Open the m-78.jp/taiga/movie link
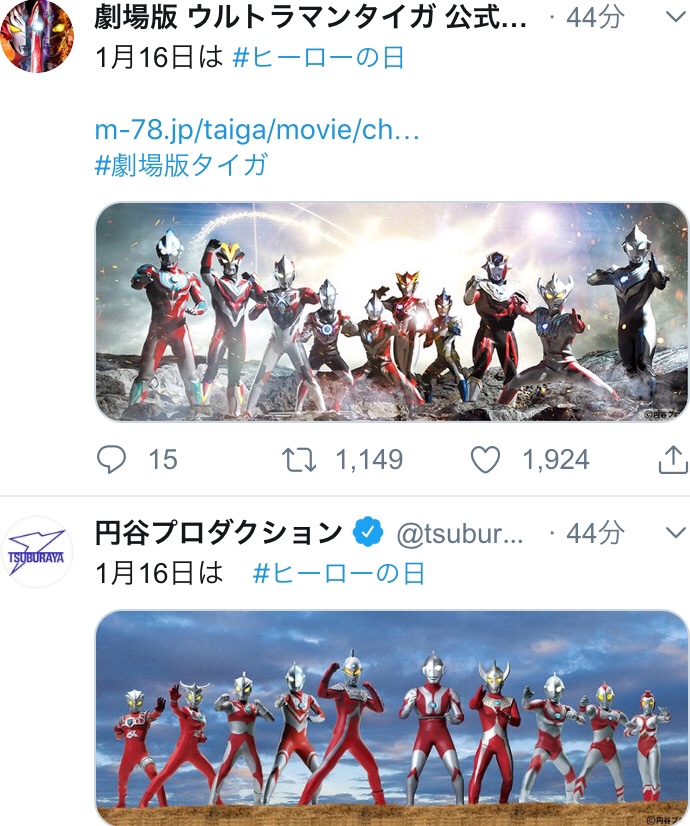690x826 pixels. 257,130
